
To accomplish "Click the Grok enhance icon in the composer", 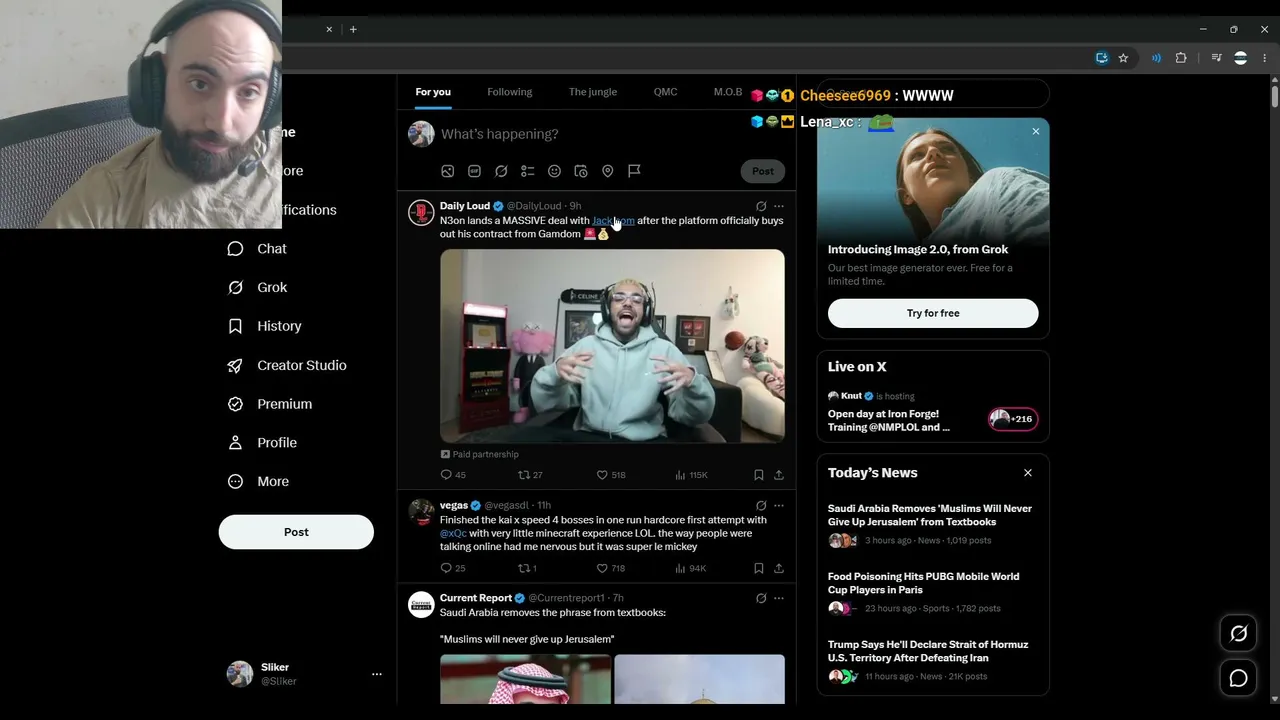I will 501,171.
